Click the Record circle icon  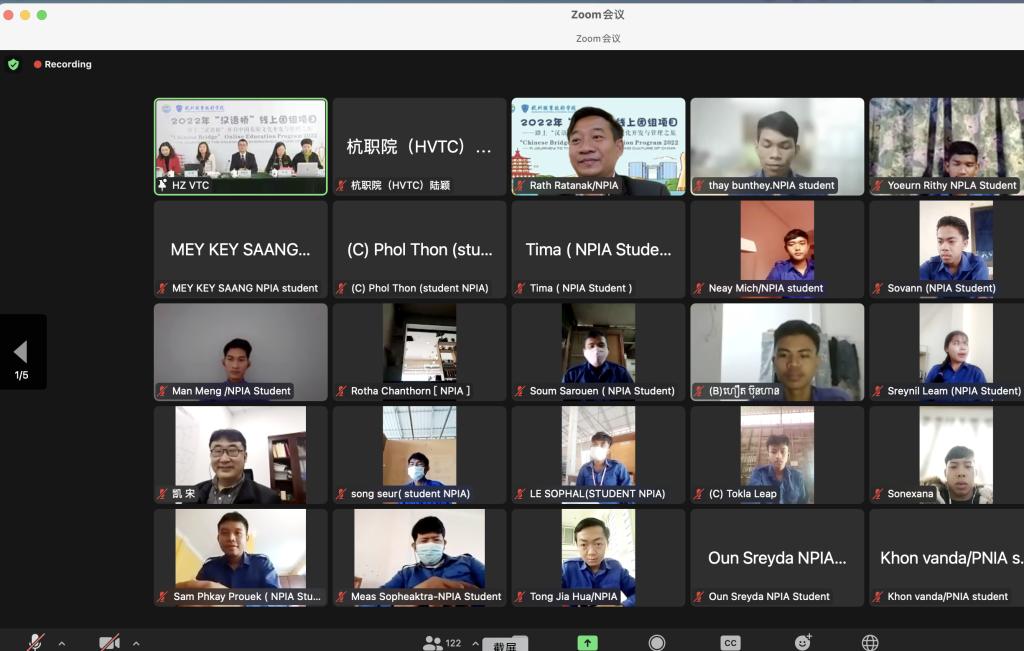(x=657, y=643)
